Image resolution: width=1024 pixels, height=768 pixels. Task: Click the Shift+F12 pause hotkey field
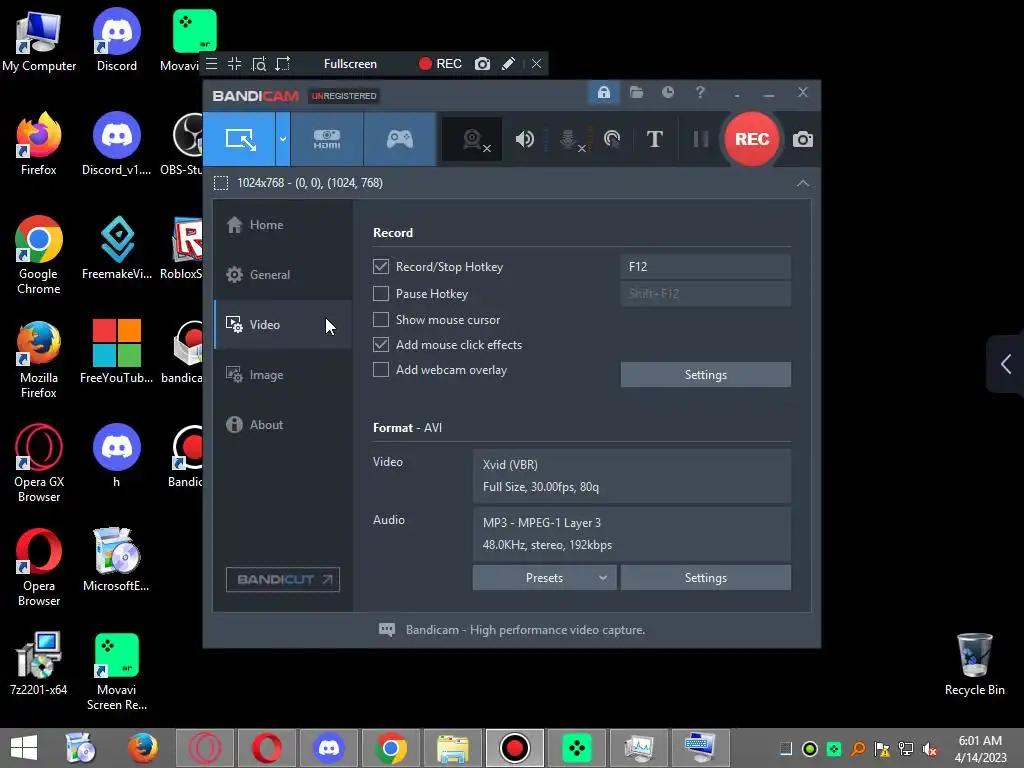click(x=705, y=294)
